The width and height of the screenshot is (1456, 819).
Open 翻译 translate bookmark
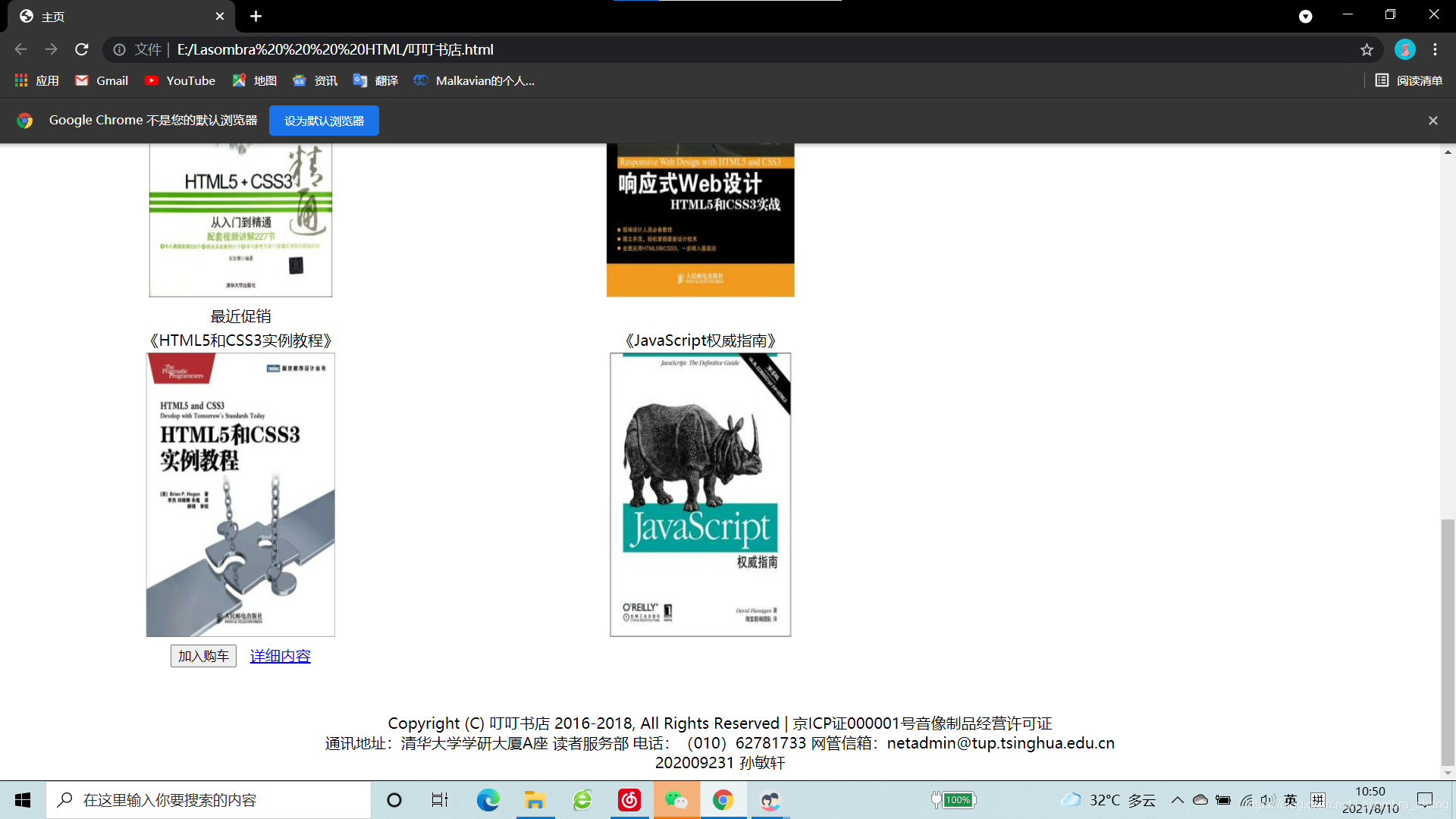pyautogui.click(x=376, y=80)
